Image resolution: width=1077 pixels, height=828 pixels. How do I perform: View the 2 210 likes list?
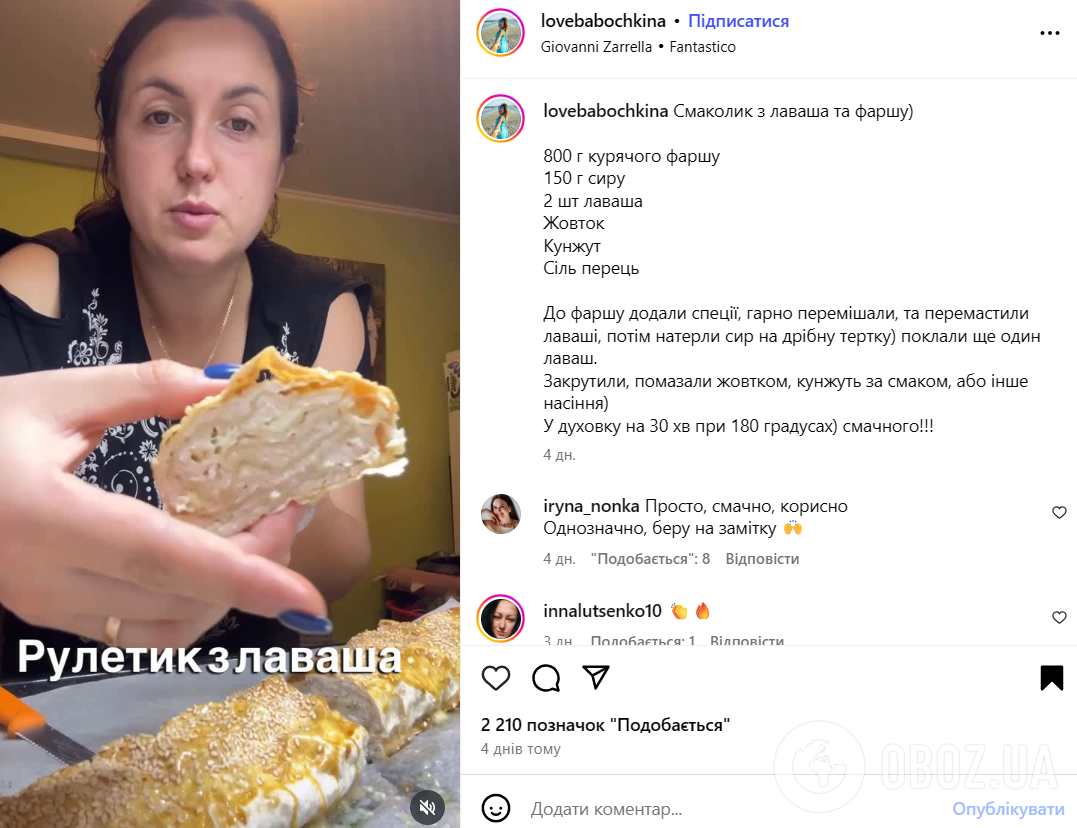click(x=605, y=725)
